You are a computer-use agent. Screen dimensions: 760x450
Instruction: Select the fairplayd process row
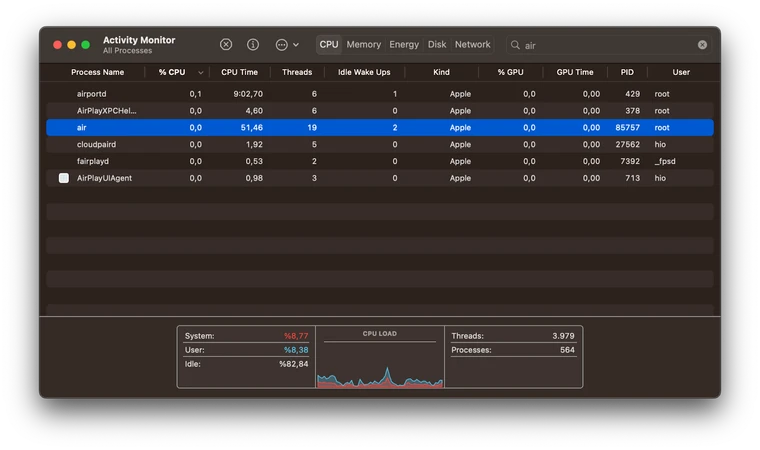(380, 161)
